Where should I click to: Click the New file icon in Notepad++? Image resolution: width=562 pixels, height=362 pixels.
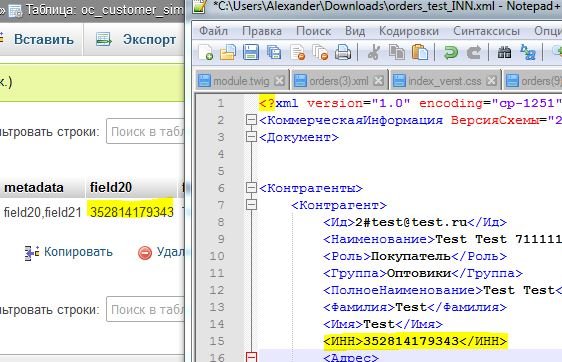coord(206,53)
